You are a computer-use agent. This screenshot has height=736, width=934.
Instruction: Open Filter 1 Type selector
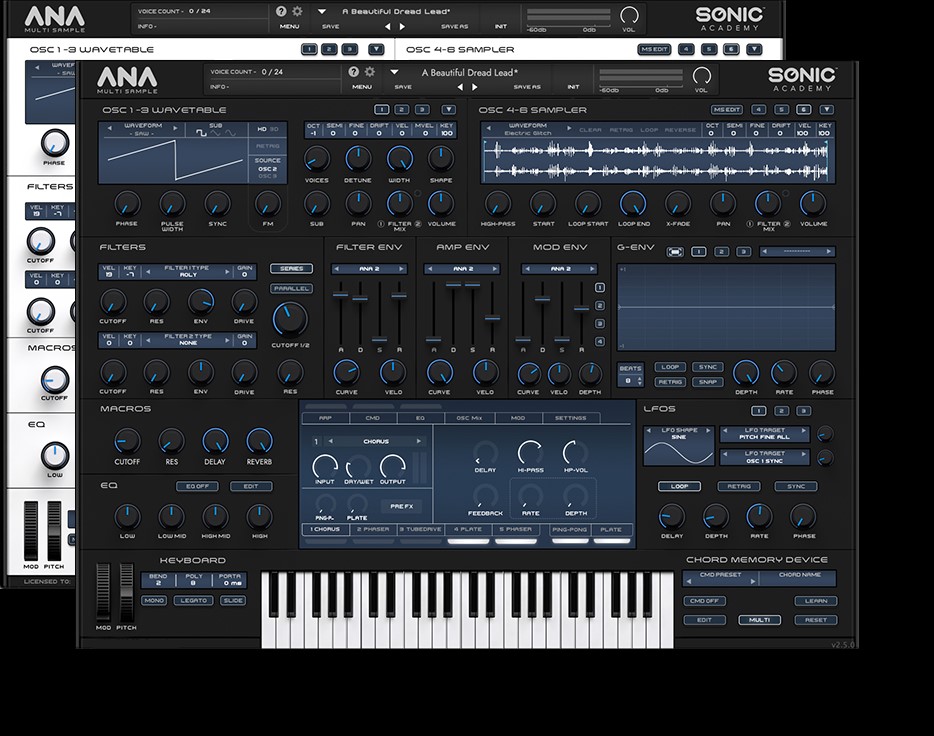[x=189, y=271]
